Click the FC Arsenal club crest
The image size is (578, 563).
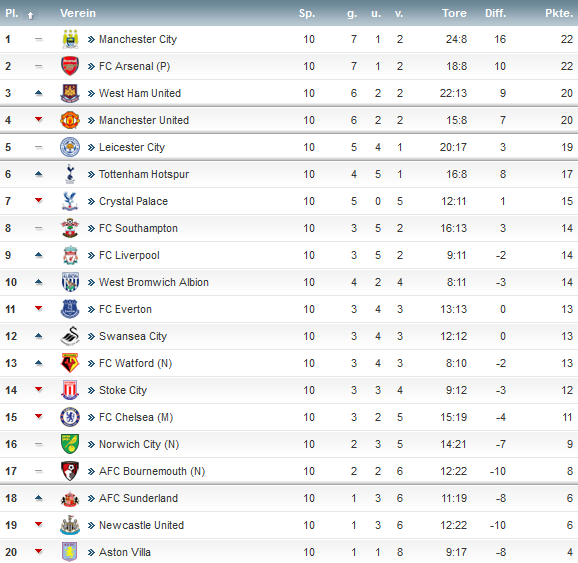click(x=70, y=66)
